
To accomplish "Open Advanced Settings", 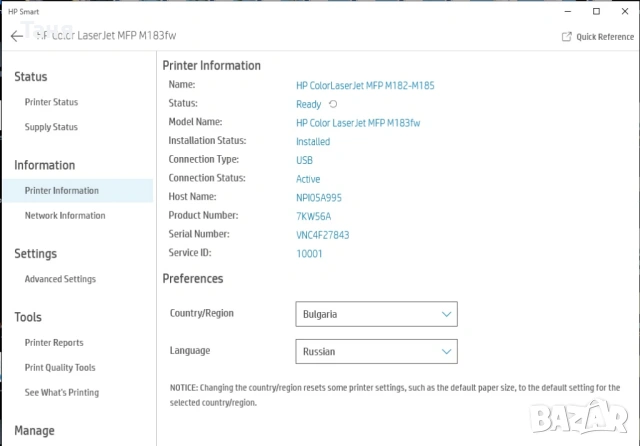I will pos(60,279).
